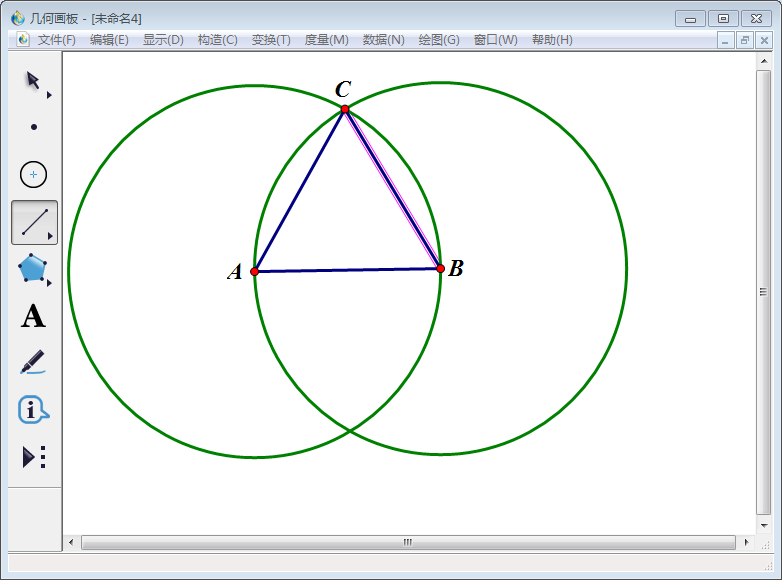Expand the Arrow tool flyout triangle
The height and width of the screenshot is (580, 782).
(x=49, y=95)
